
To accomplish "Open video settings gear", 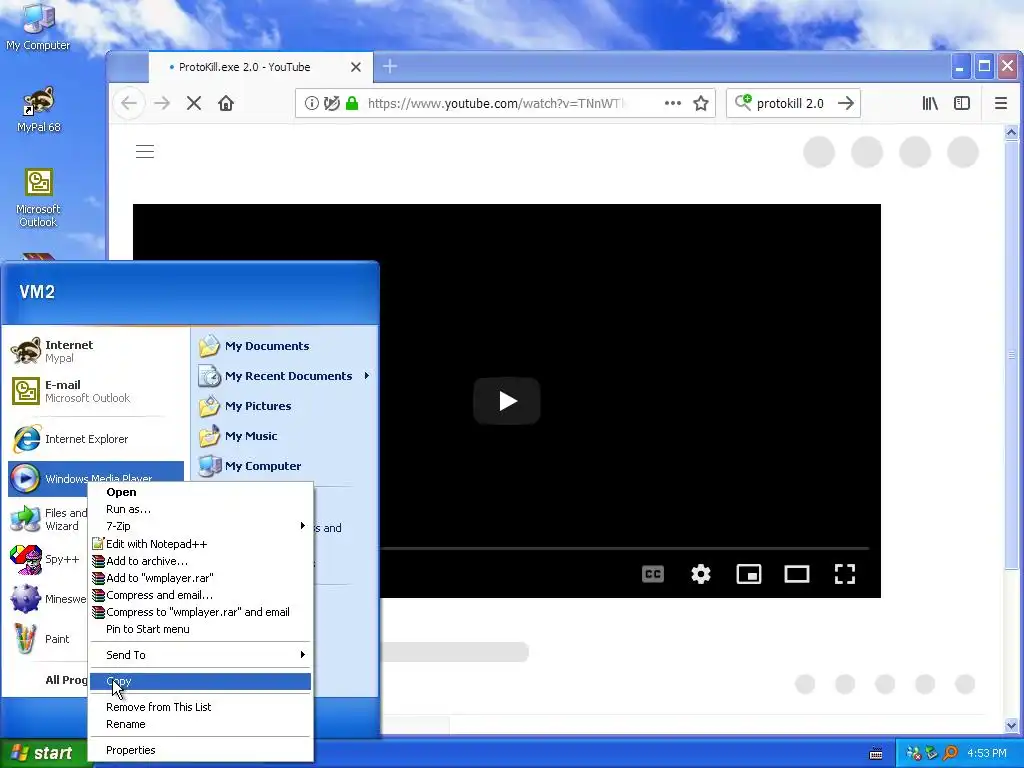I will 701,574.
